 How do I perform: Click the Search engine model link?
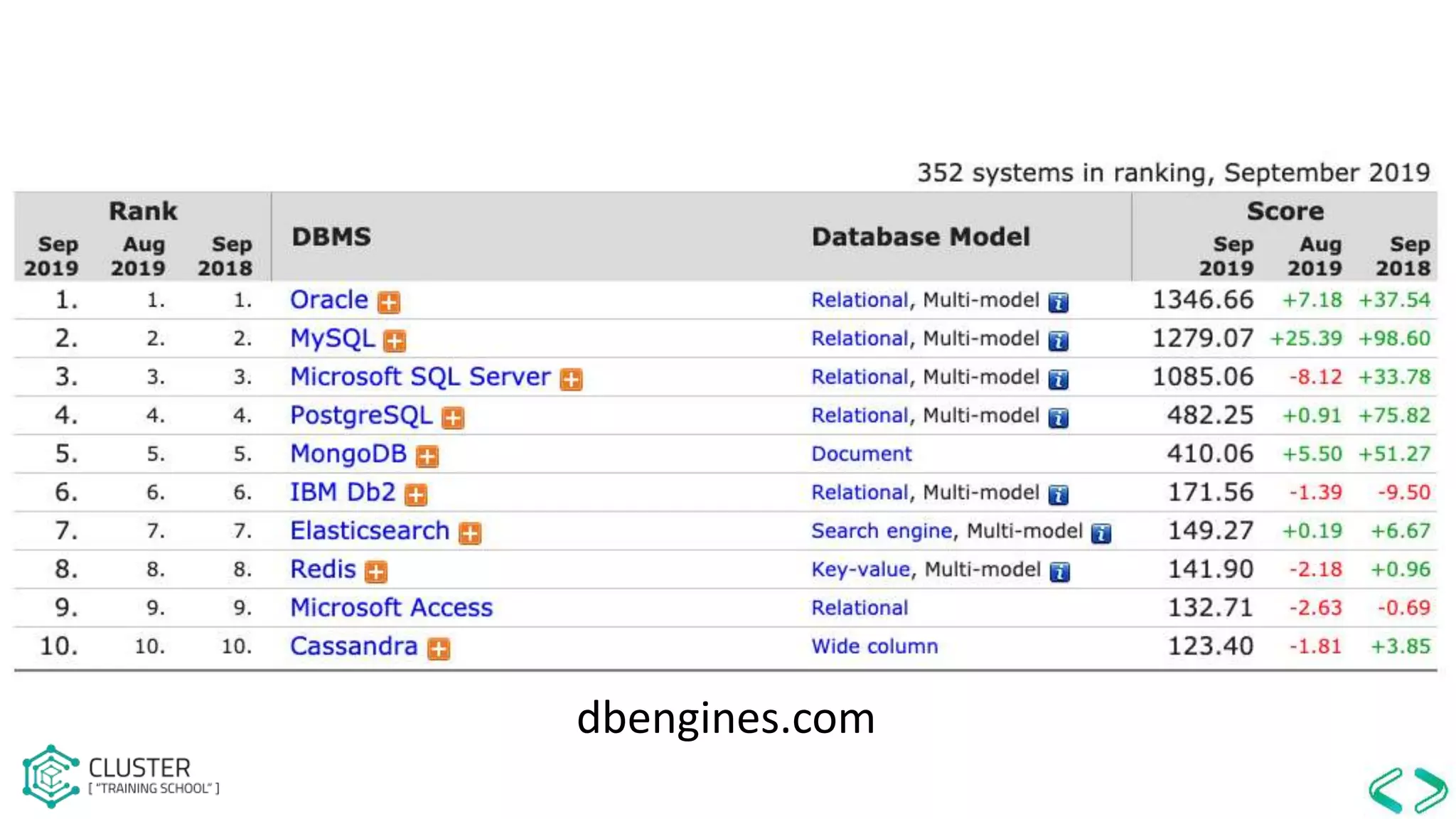click(x=882, y=531)
